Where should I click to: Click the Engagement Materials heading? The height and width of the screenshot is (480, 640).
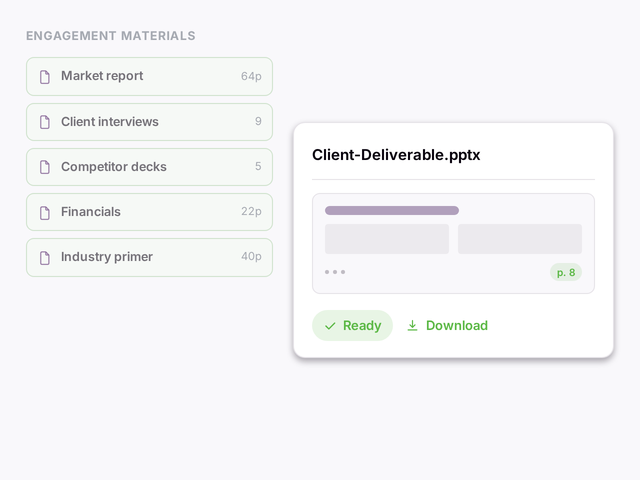click(111, 36)
